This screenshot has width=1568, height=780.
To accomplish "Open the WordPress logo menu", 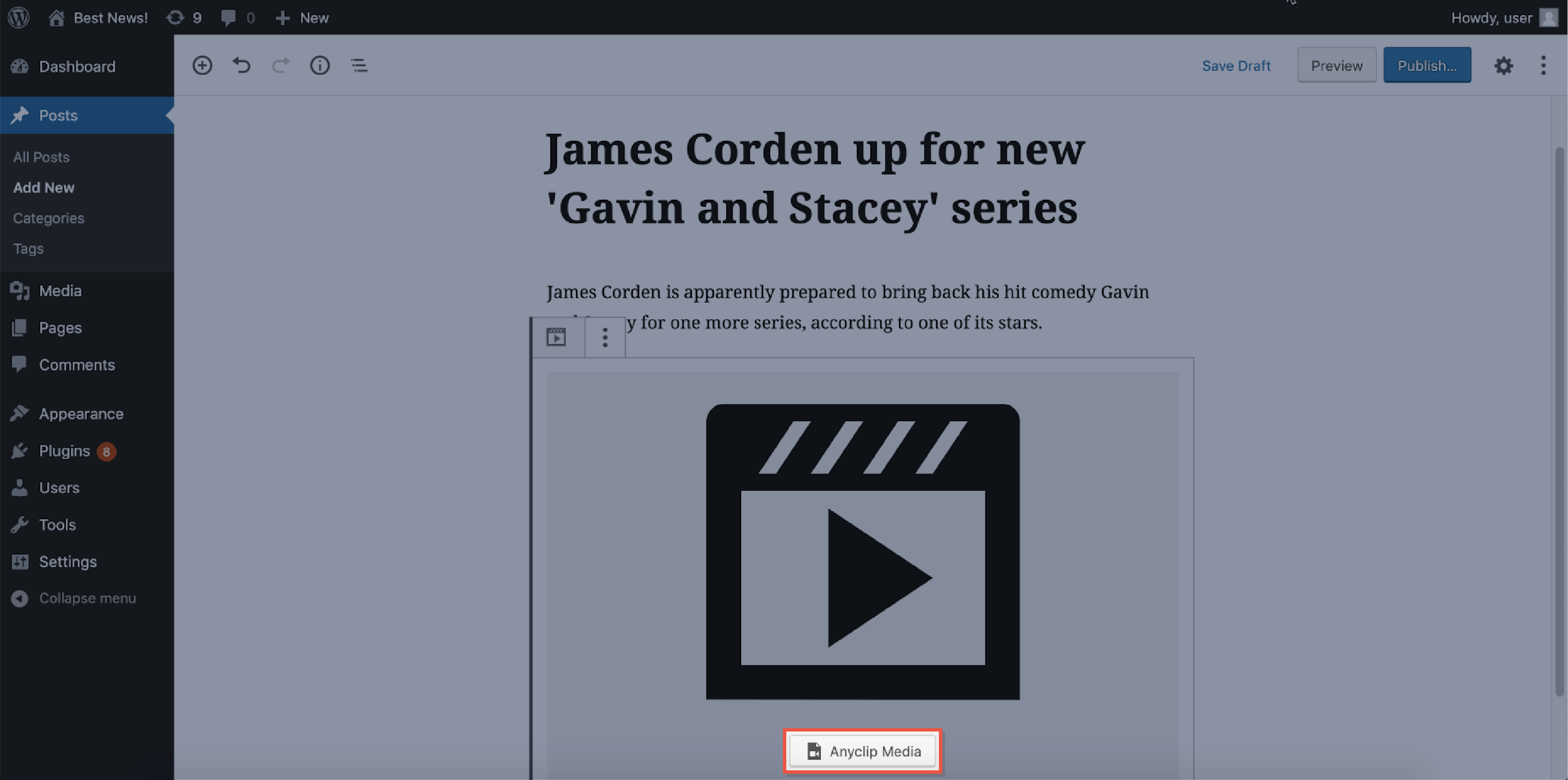I will click(x=19, y=17).
